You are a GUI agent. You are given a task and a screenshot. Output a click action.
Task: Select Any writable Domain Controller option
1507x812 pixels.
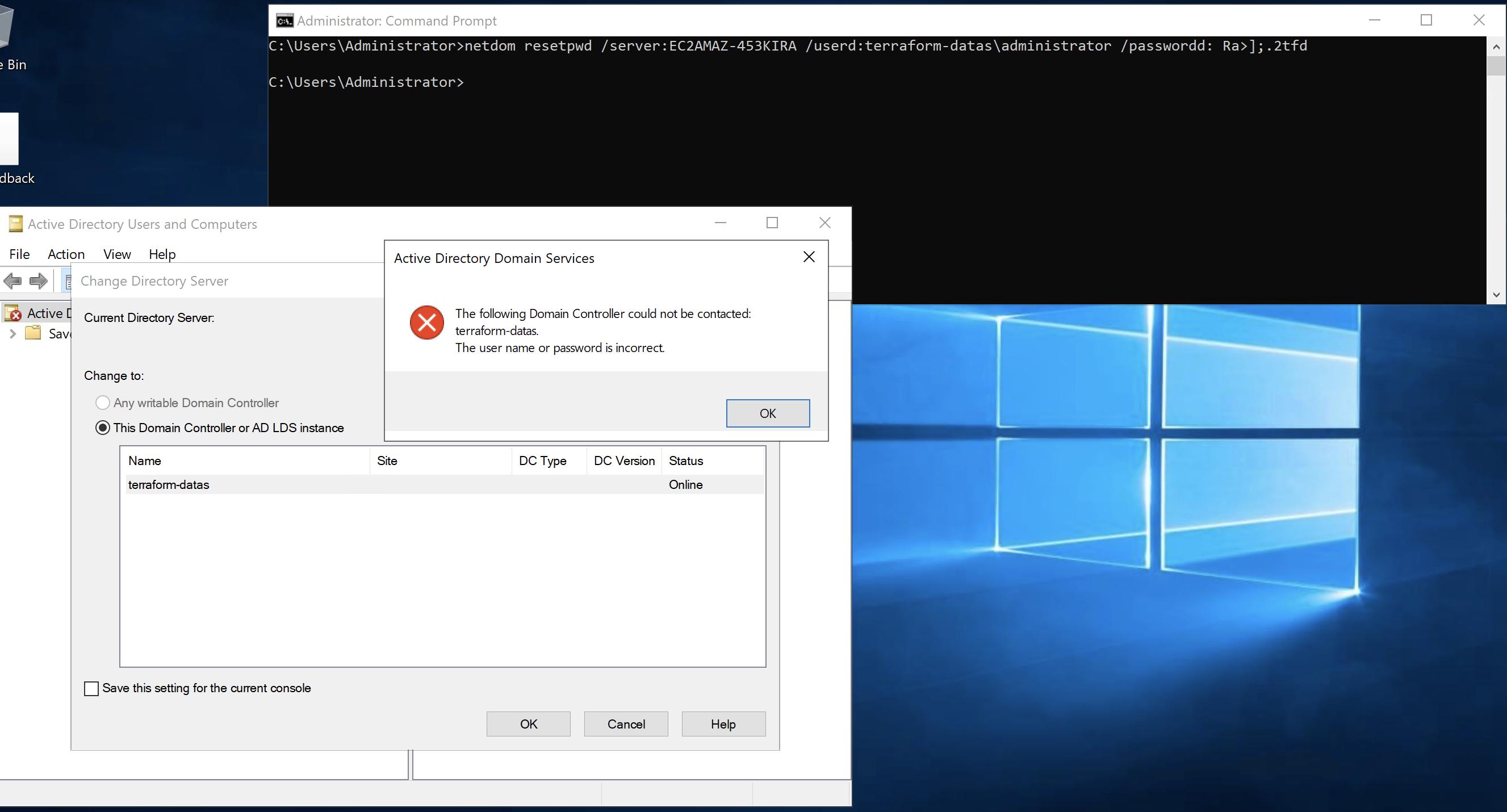[x=102, y=403]
